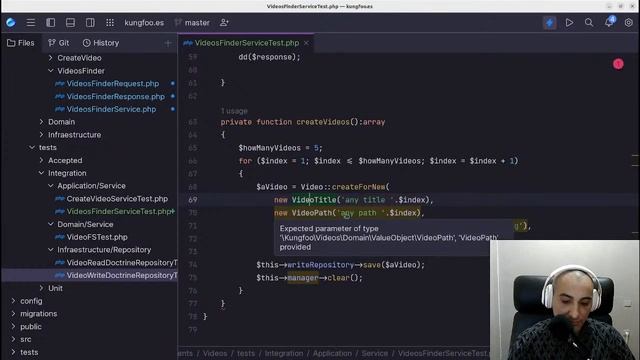Open the kungfoo.es workspace selector

tap(144, 23)
